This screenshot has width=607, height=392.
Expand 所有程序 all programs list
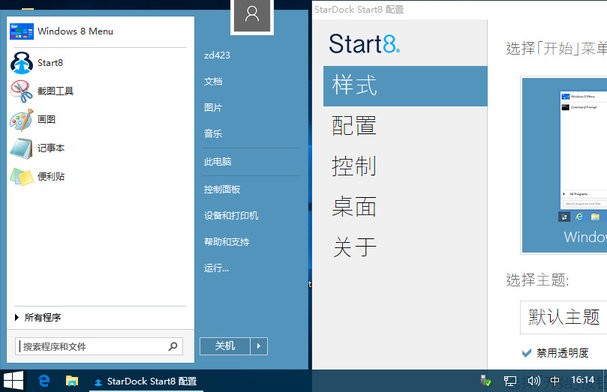pos(38,318)
